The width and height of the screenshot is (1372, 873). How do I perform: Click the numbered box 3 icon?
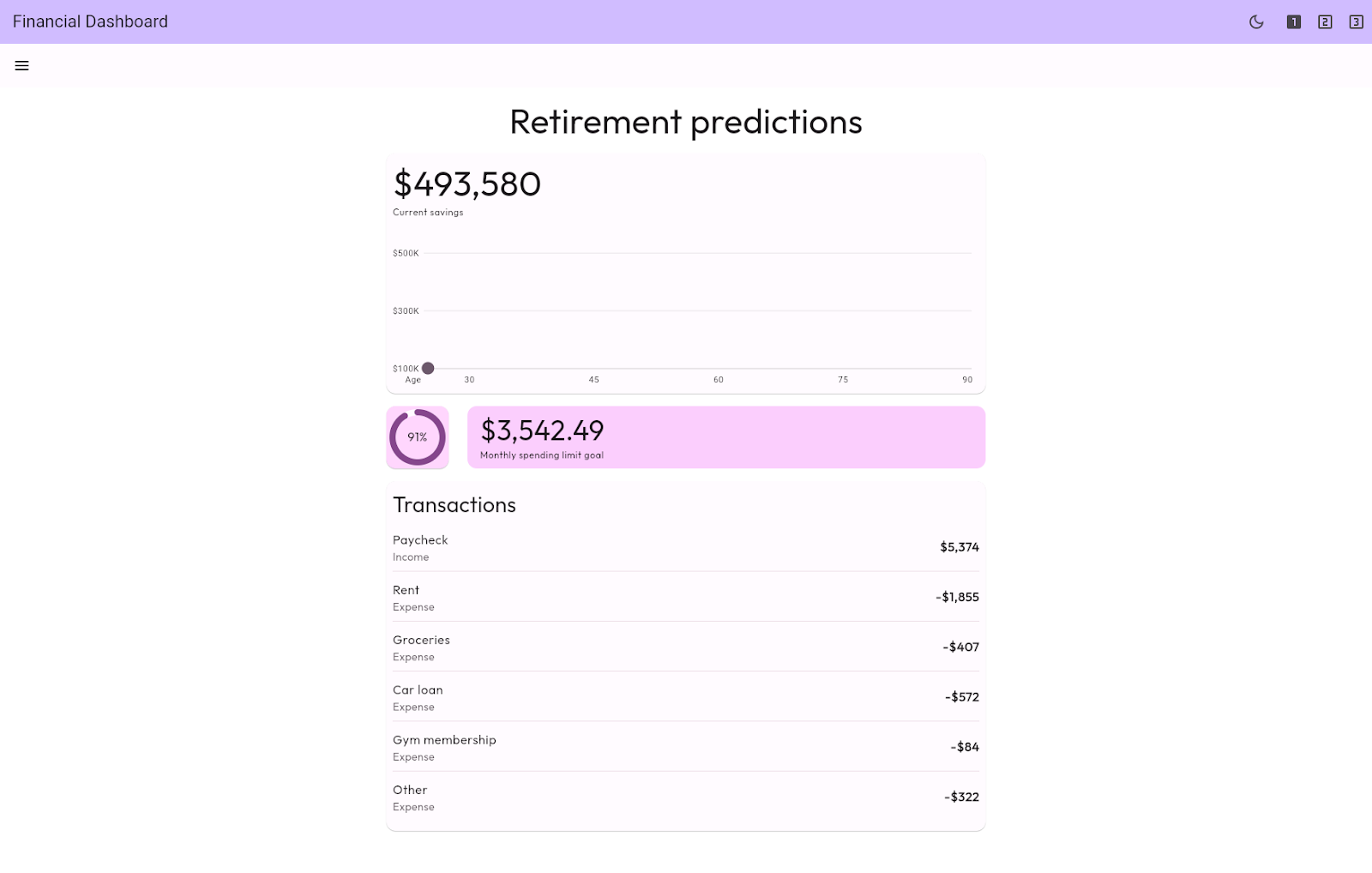1356,22
